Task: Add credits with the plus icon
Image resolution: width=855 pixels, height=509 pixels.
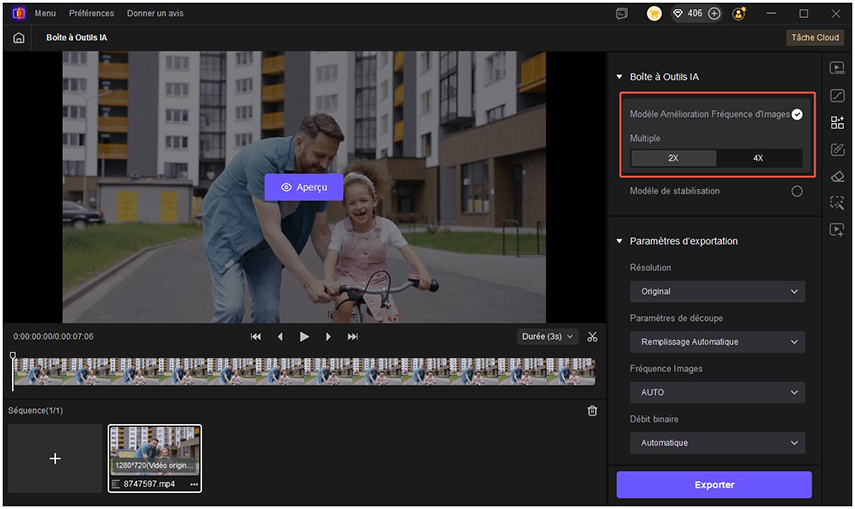Action: click(714, 14)
